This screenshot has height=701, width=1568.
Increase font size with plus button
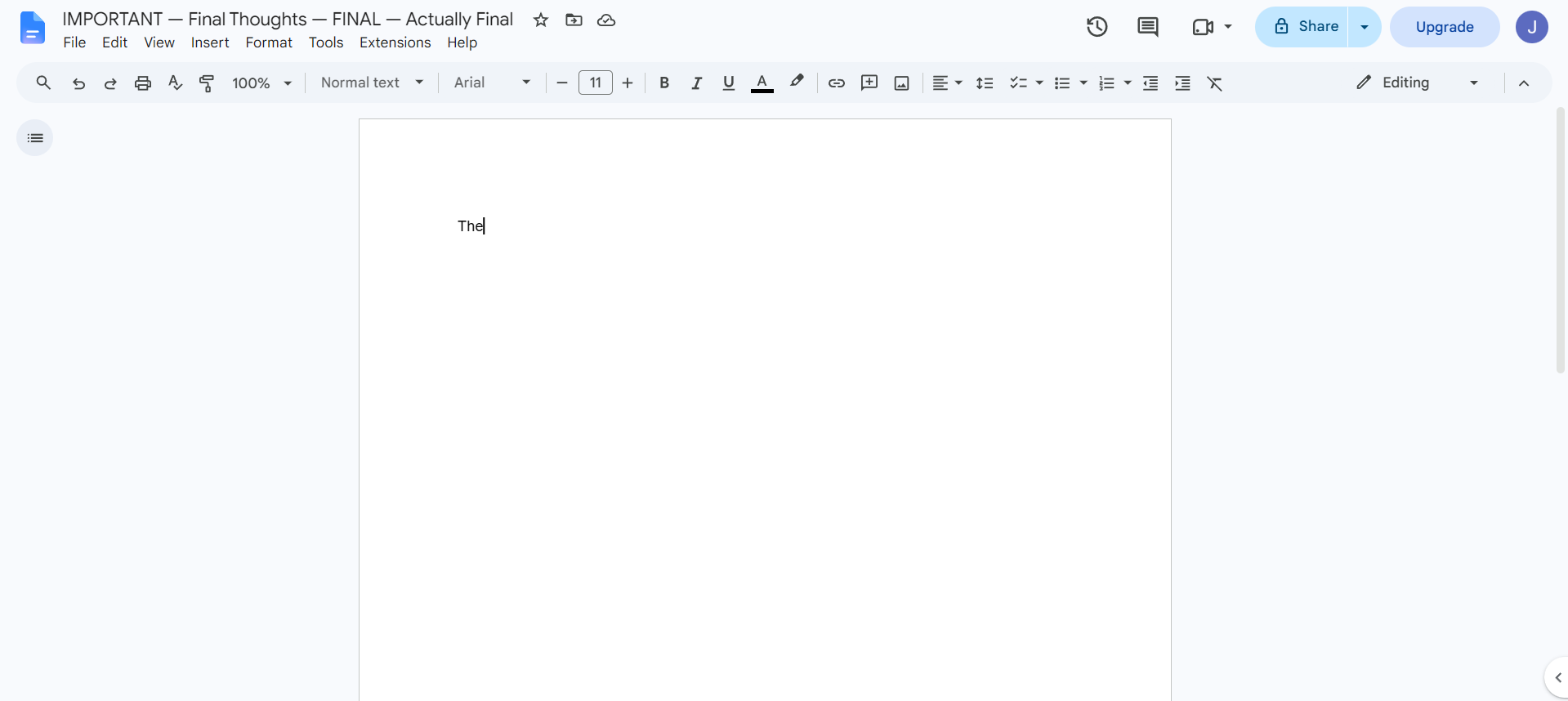[x=628, y=83]
